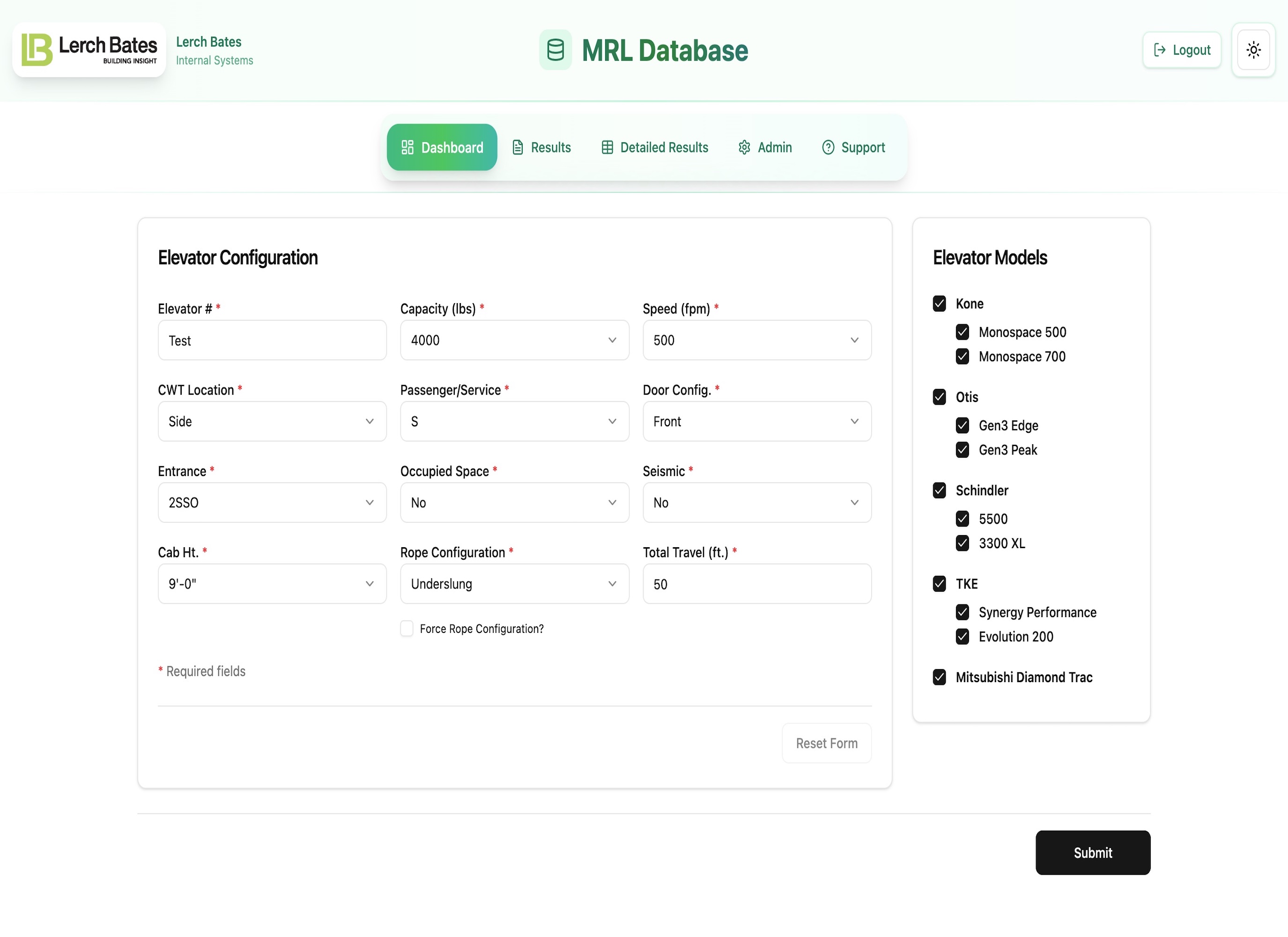Open the Rope Configuration dropdown

pos(515,584)
